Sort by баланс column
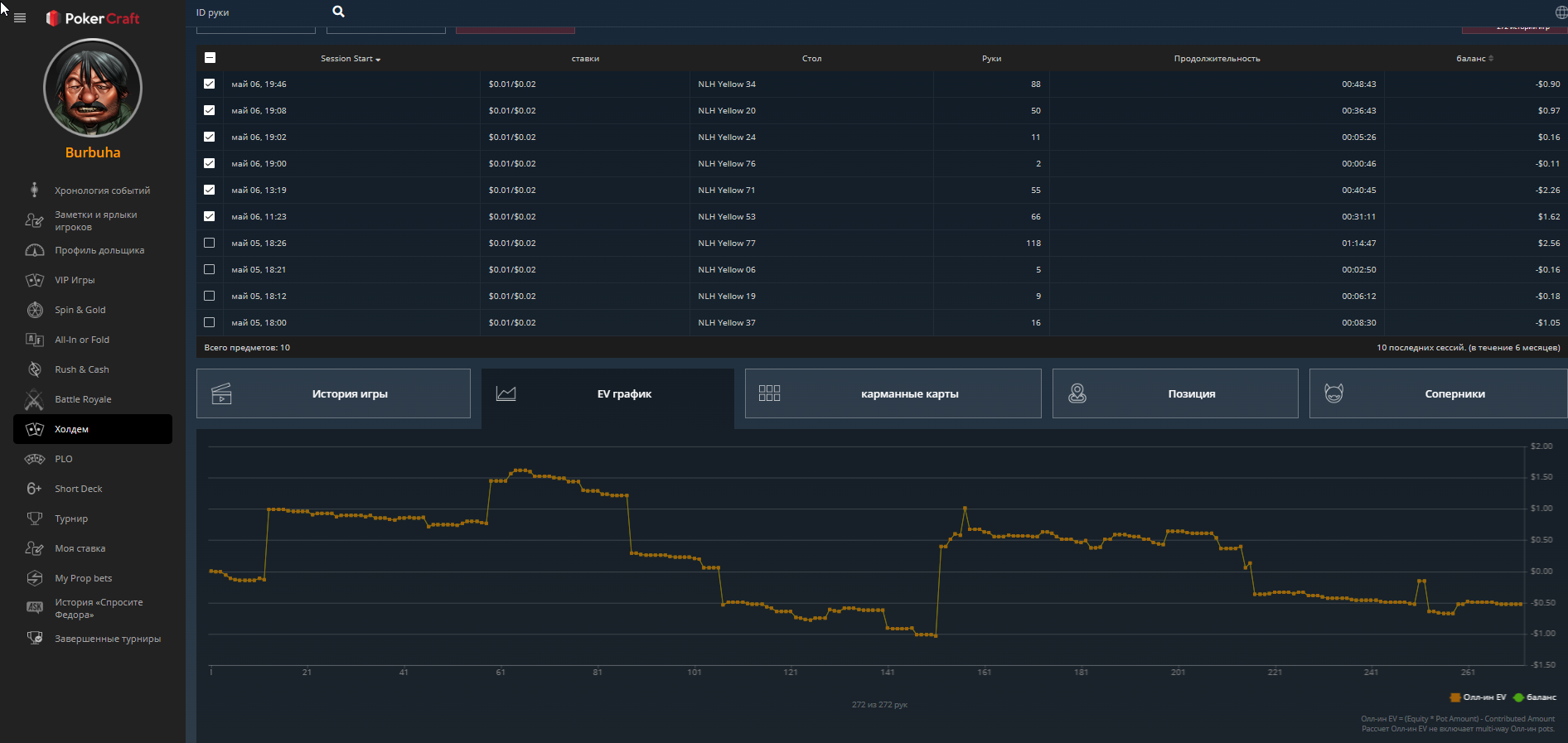This screenshot has width=1568, height=743. [1474, 59]
